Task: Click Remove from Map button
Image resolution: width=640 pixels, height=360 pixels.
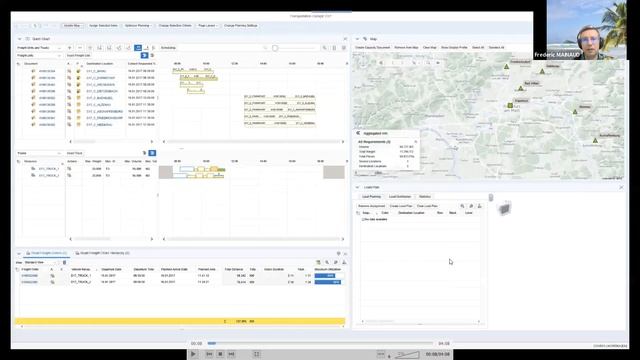Action: [x=406, y=48]
